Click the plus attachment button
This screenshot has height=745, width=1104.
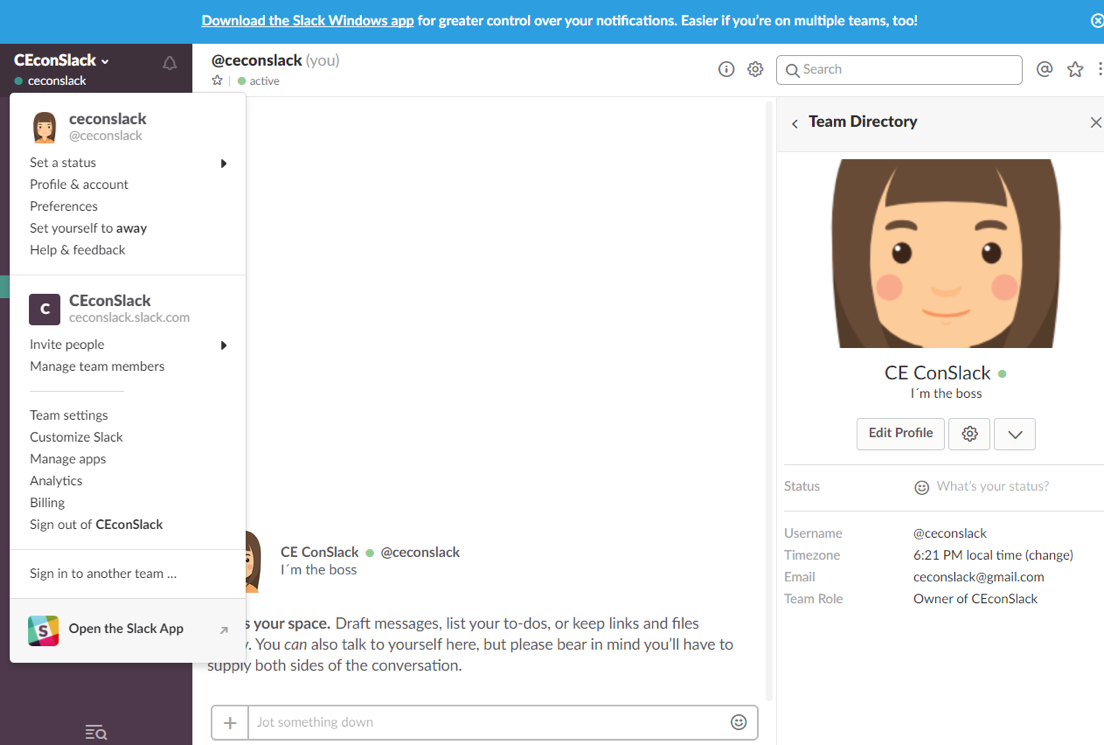(230, 722)
